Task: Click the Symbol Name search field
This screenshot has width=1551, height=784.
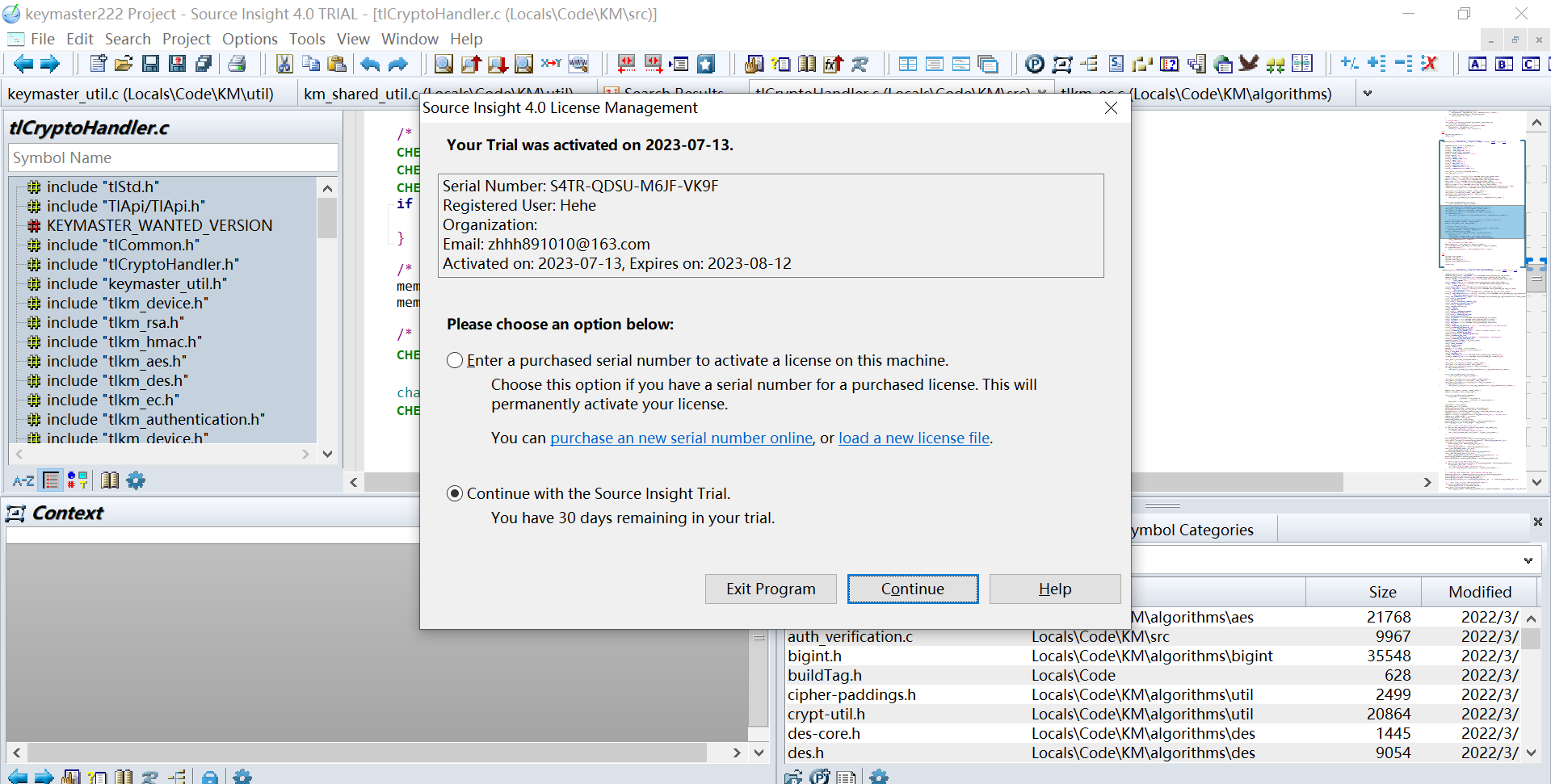Action: coord(173,157)
